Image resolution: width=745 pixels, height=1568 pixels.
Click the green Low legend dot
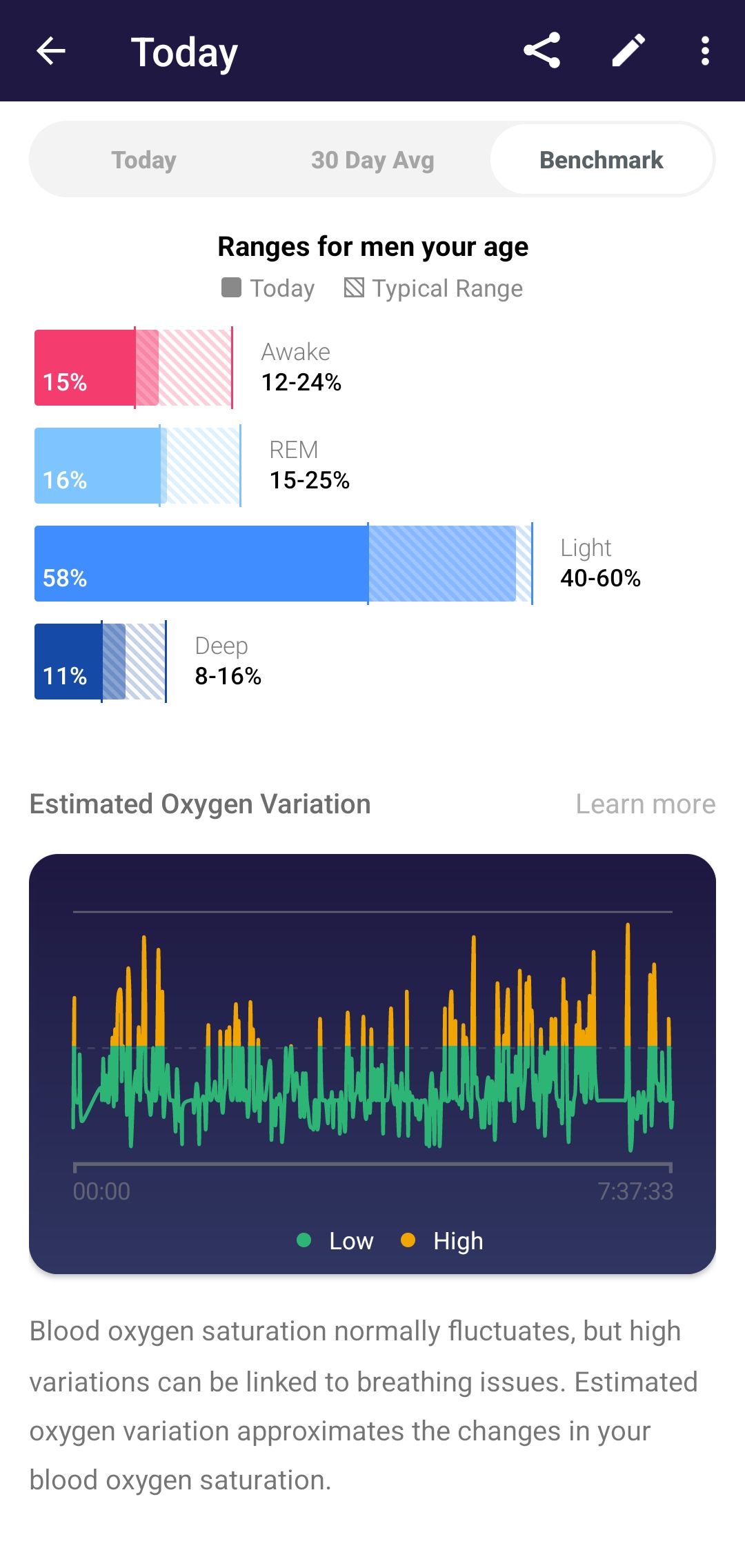[x=304, y=1240]
